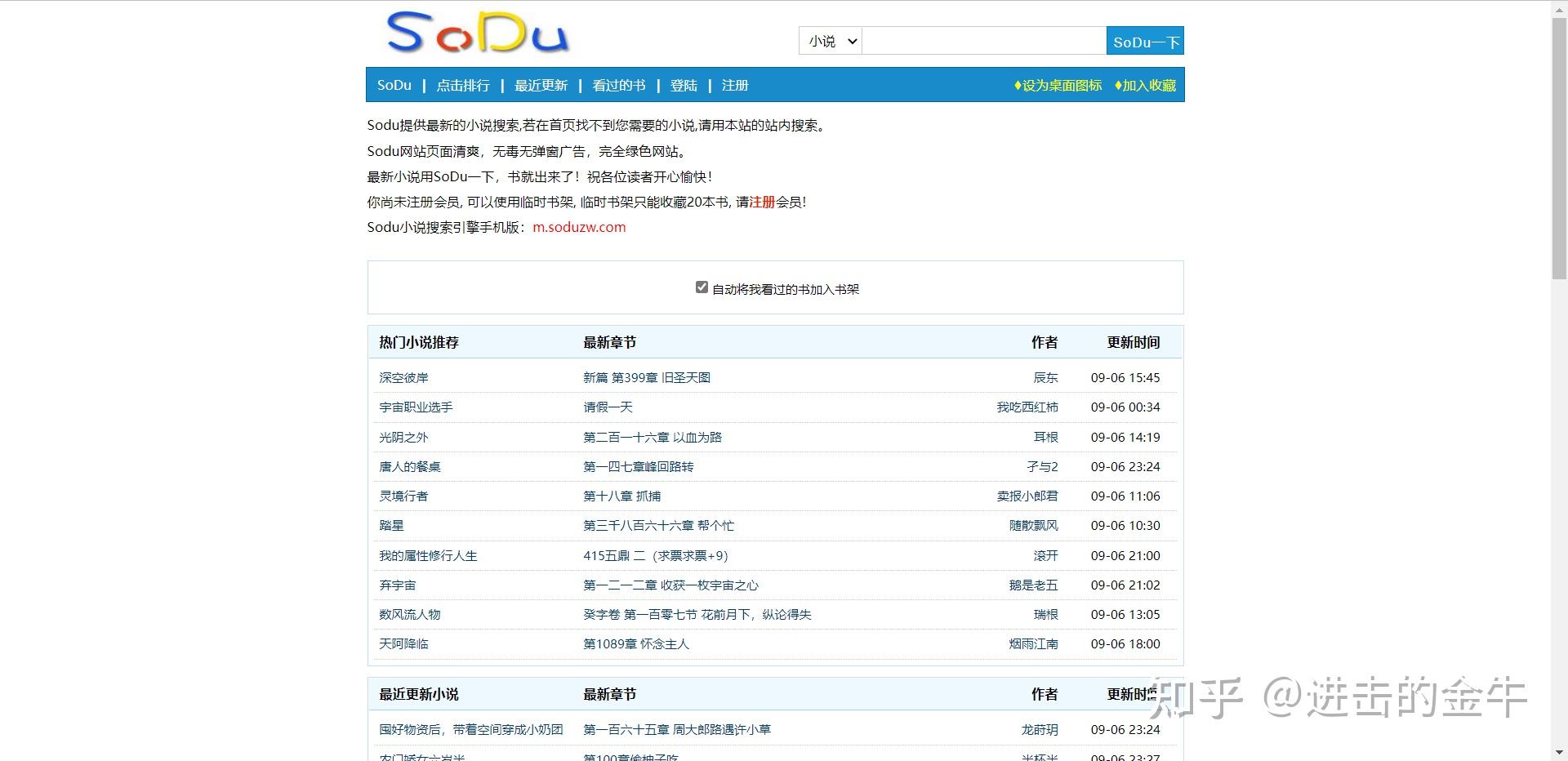The height and width of the screenshot is (761, 1568).
Task: Open the novel 唐人的餐桌
Action: click(410, 466)
